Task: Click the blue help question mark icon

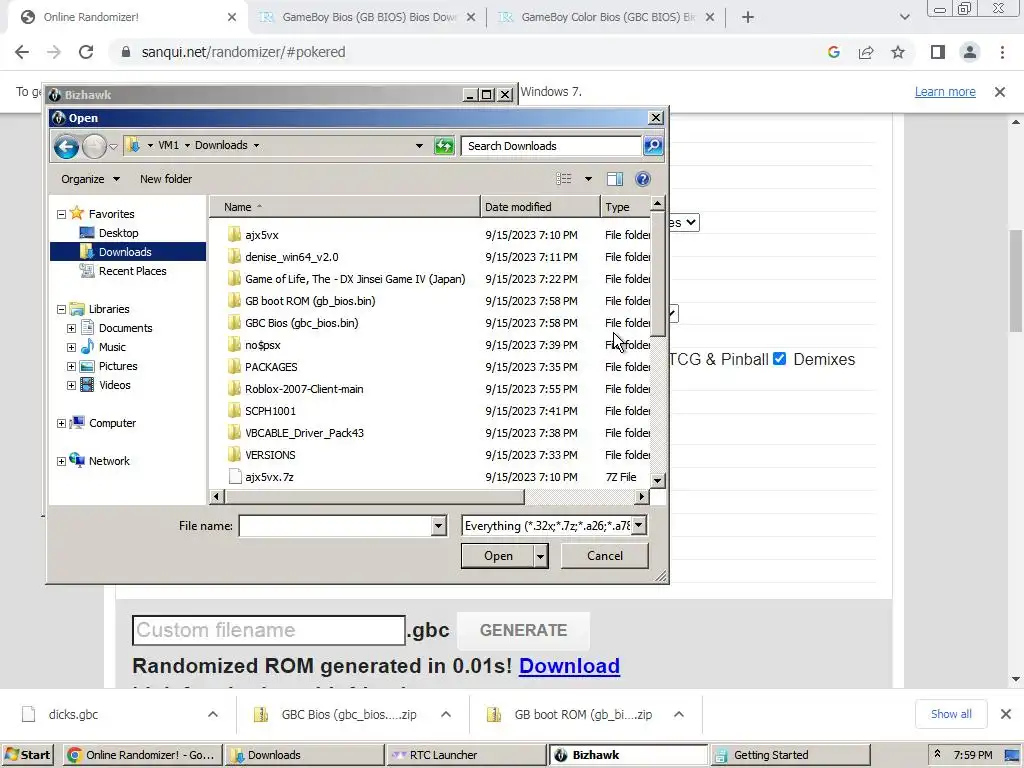Action: (643, 179)
